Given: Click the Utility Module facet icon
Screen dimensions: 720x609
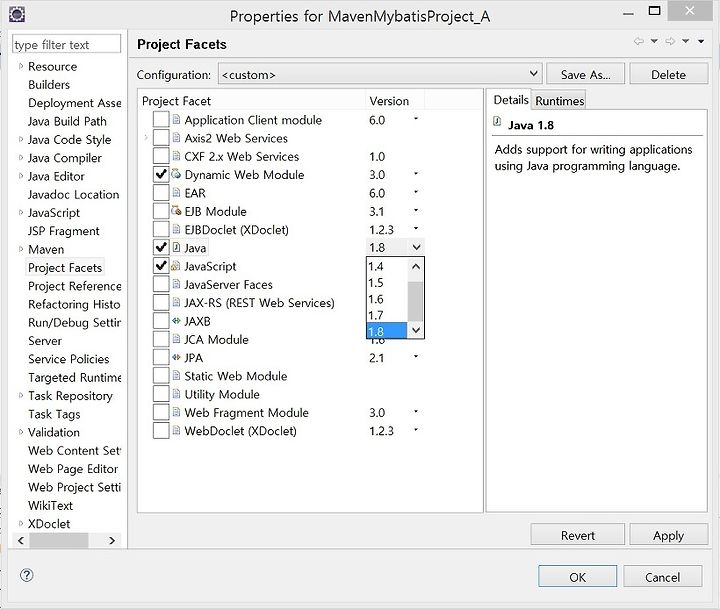Looking at the screenshot, I should pos(176,394).
